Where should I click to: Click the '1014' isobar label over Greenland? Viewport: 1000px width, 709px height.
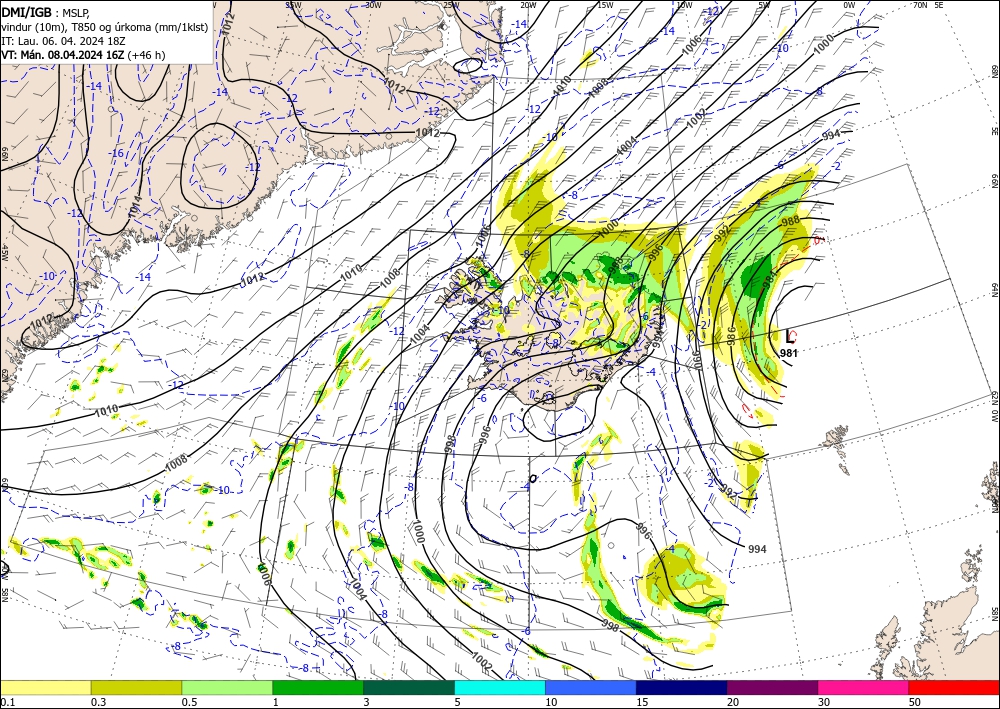click(x=135, y=207)
